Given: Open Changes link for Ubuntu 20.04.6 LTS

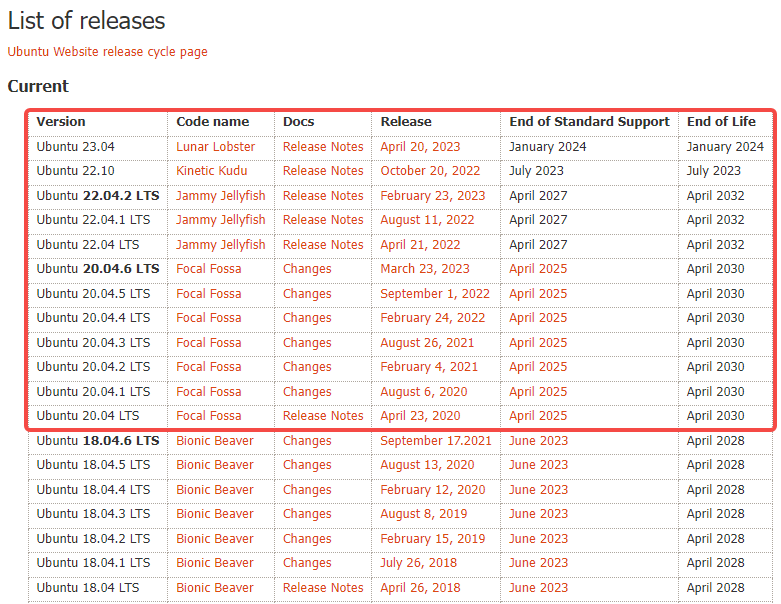Looking at the screenshot, I should pyautogui.click(x=307, y=269).
